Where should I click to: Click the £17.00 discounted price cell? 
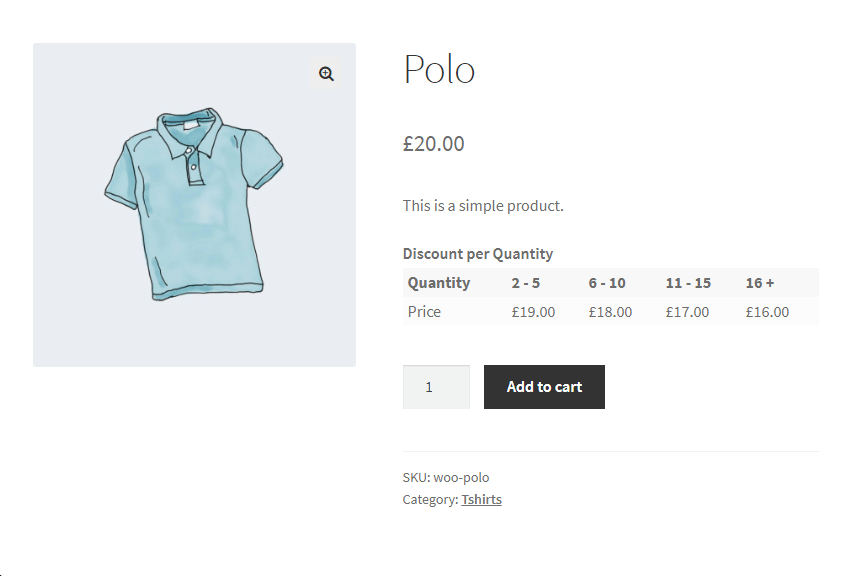687,312
